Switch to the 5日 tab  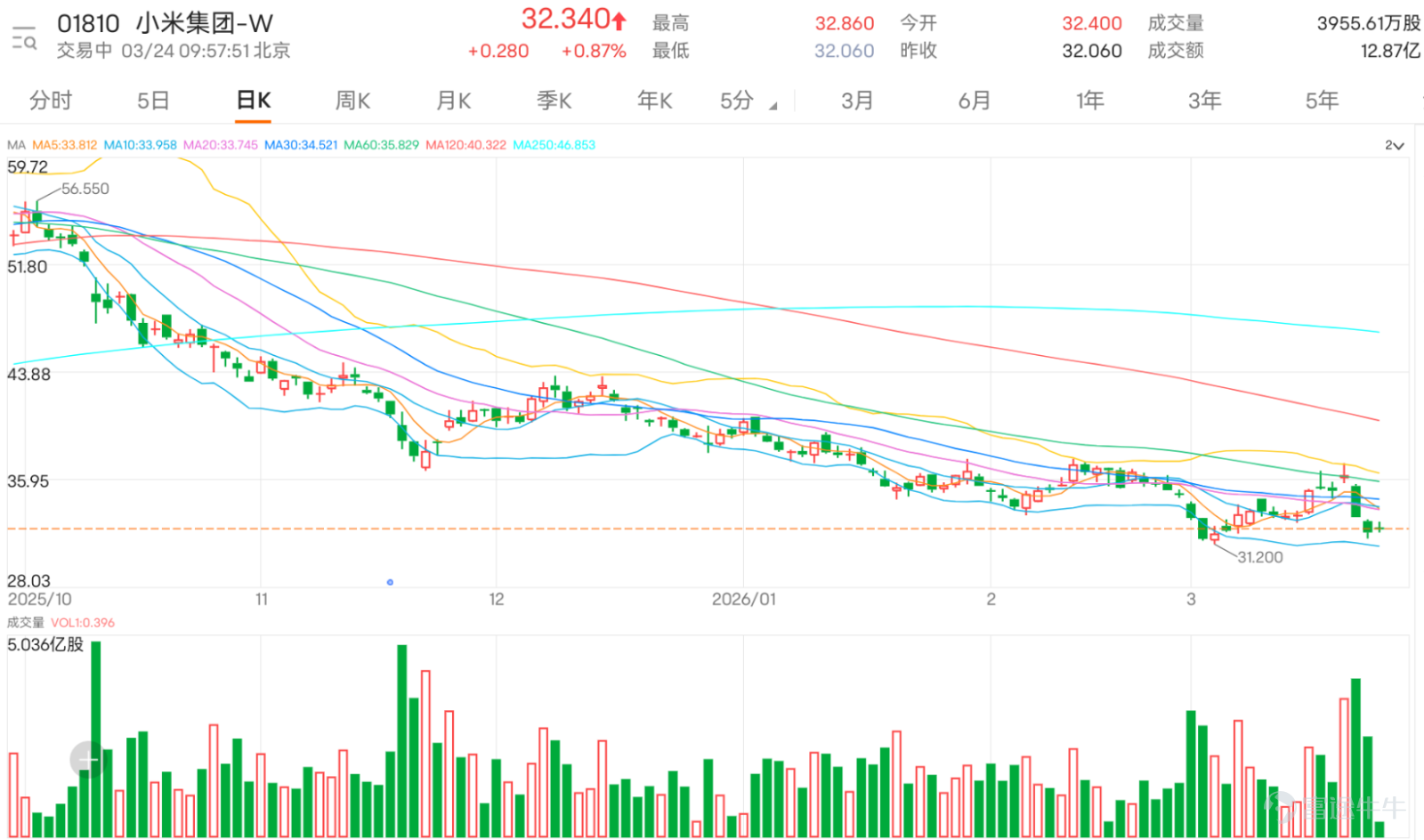point(153,101)
